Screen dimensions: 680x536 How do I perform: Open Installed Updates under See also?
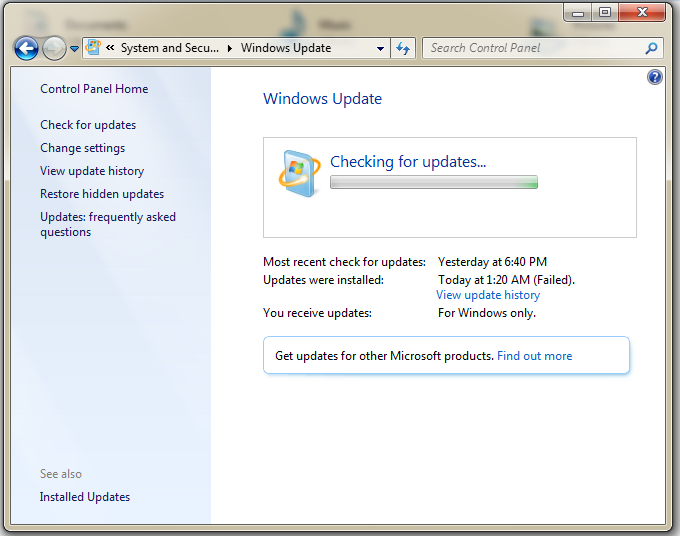click(x=85, y=497)
